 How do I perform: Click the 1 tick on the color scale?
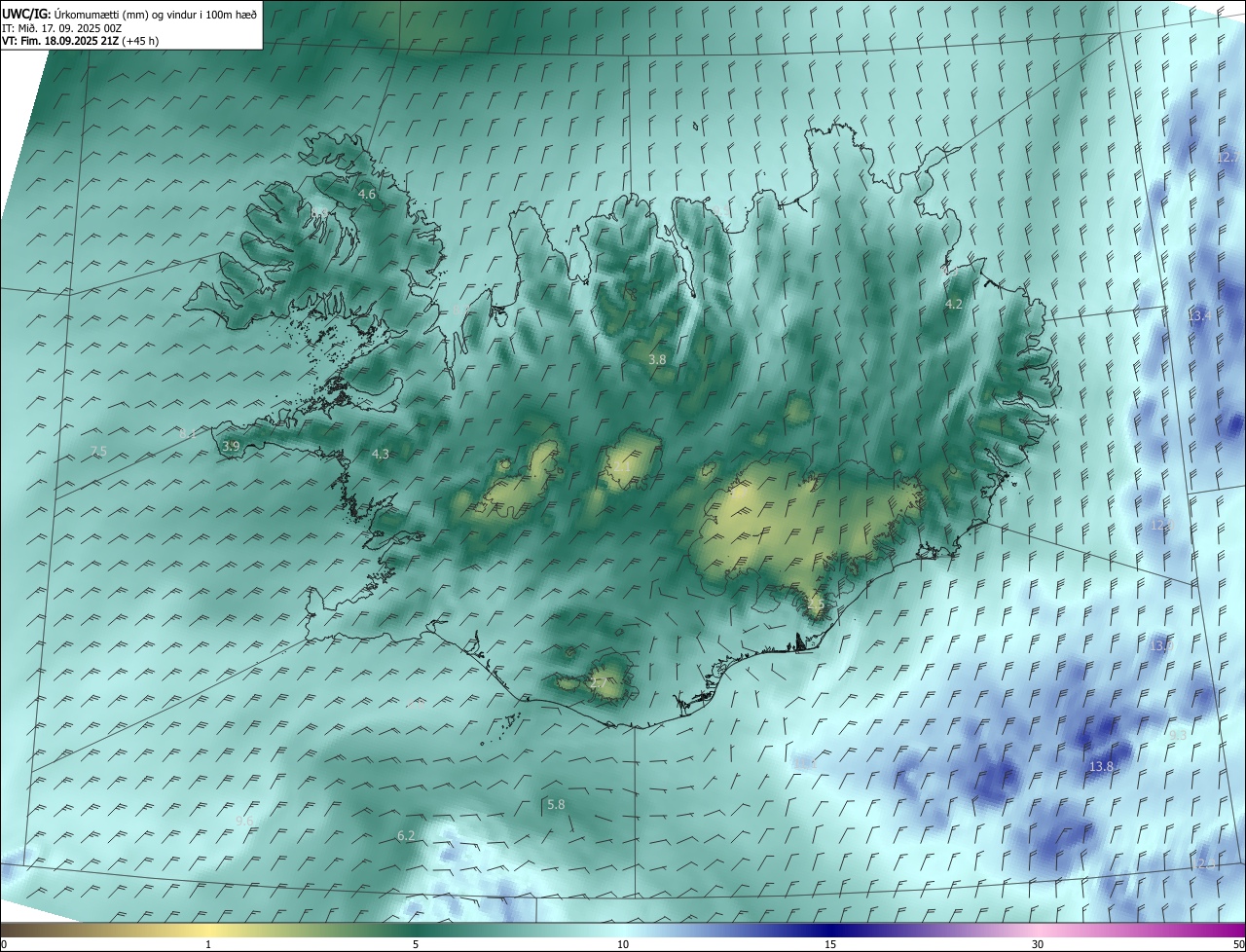[208, 944]
